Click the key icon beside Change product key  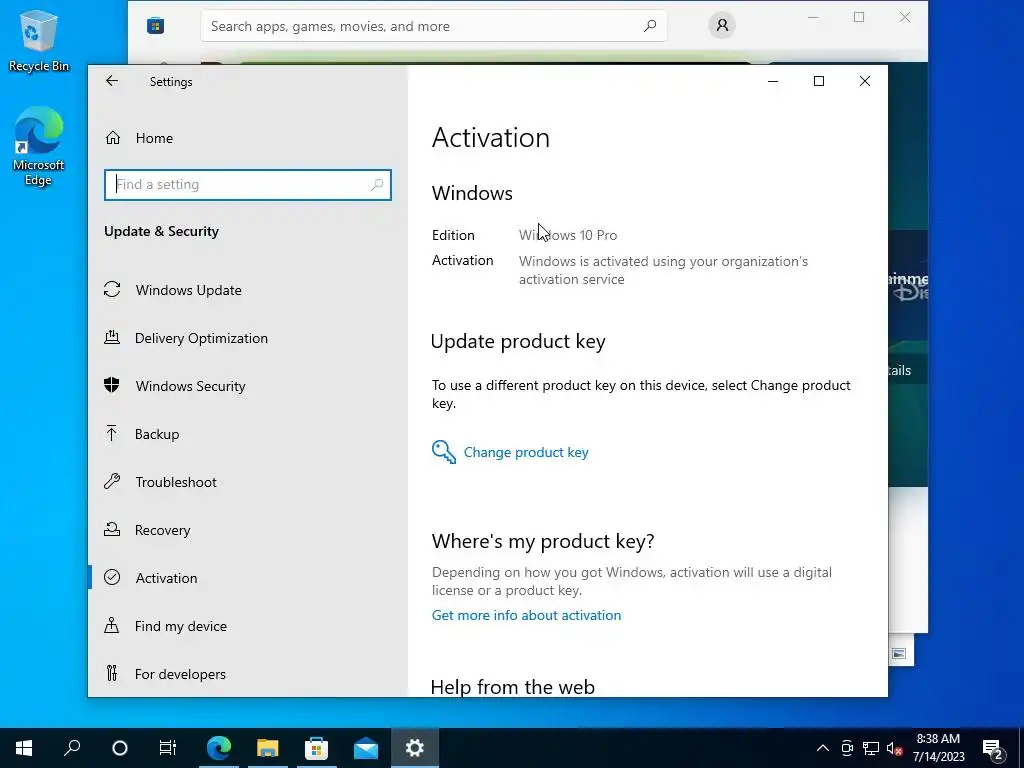tap(443, 452)
